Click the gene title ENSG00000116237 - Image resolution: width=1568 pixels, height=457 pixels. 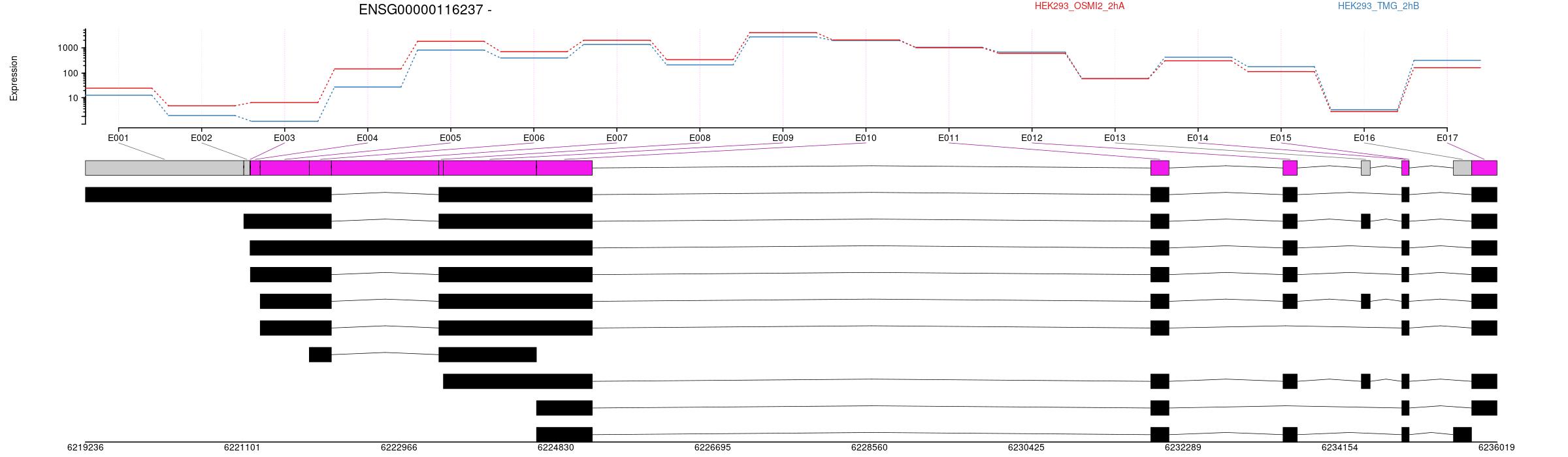(x=425, y=10)
